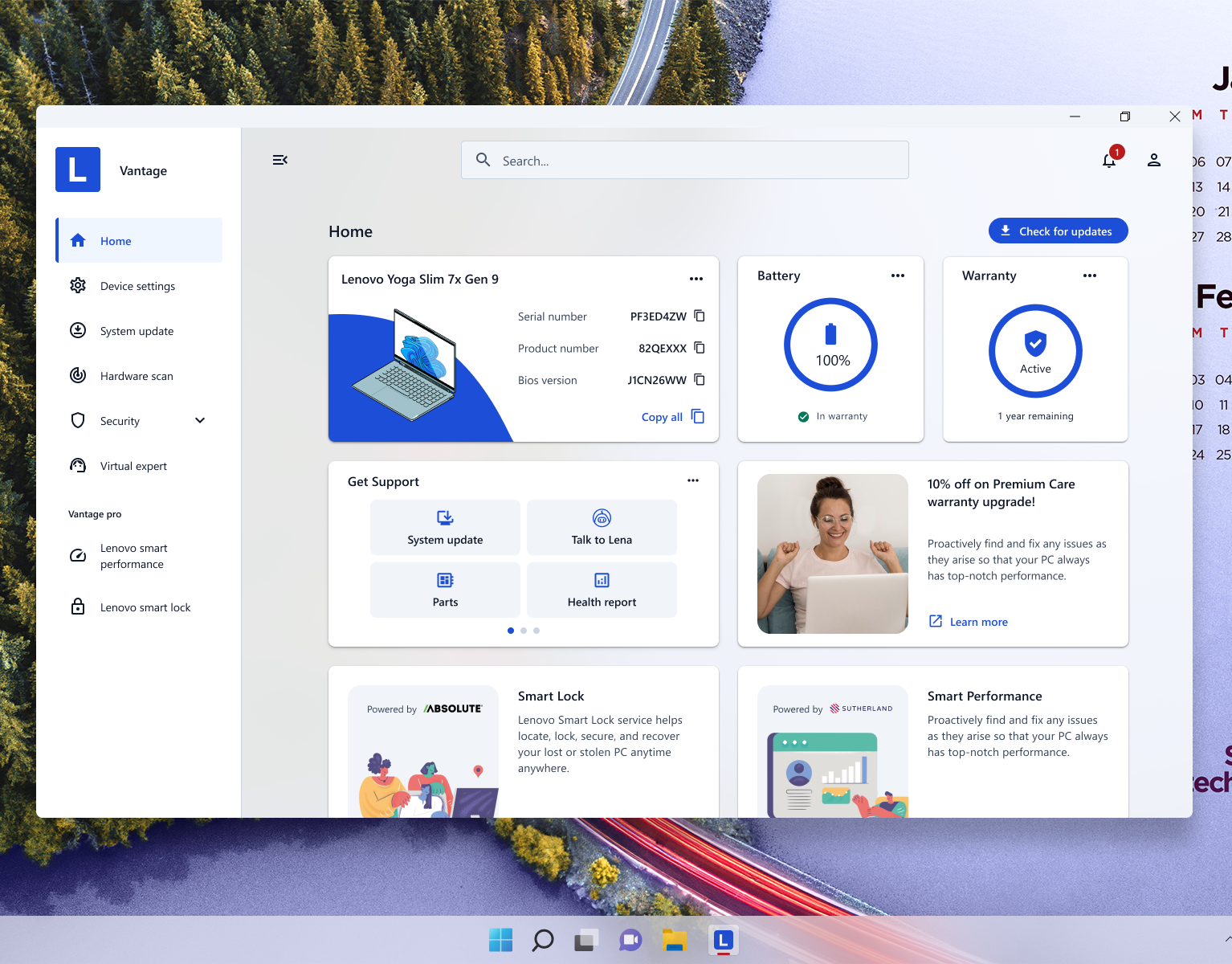This screenshot has width=1232, height=964.
Task: Select the second Get Support carousel dot
Action: click(x=524, y=631)
